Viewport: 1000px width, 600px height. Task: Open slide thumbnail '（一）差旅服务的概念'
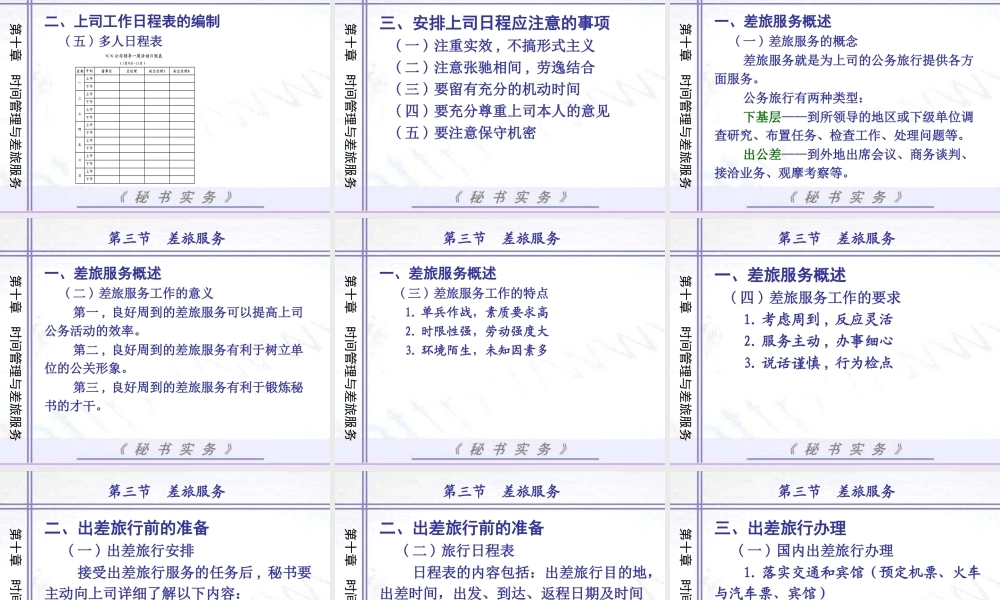point(835,105)
